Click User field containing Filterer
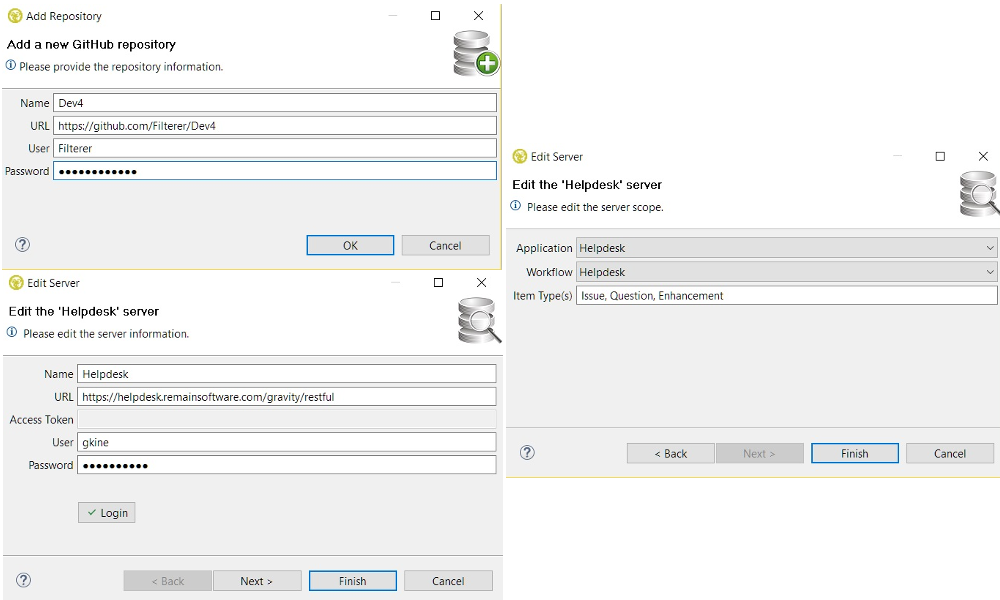Screen dimensions: 1000x600 275,148
